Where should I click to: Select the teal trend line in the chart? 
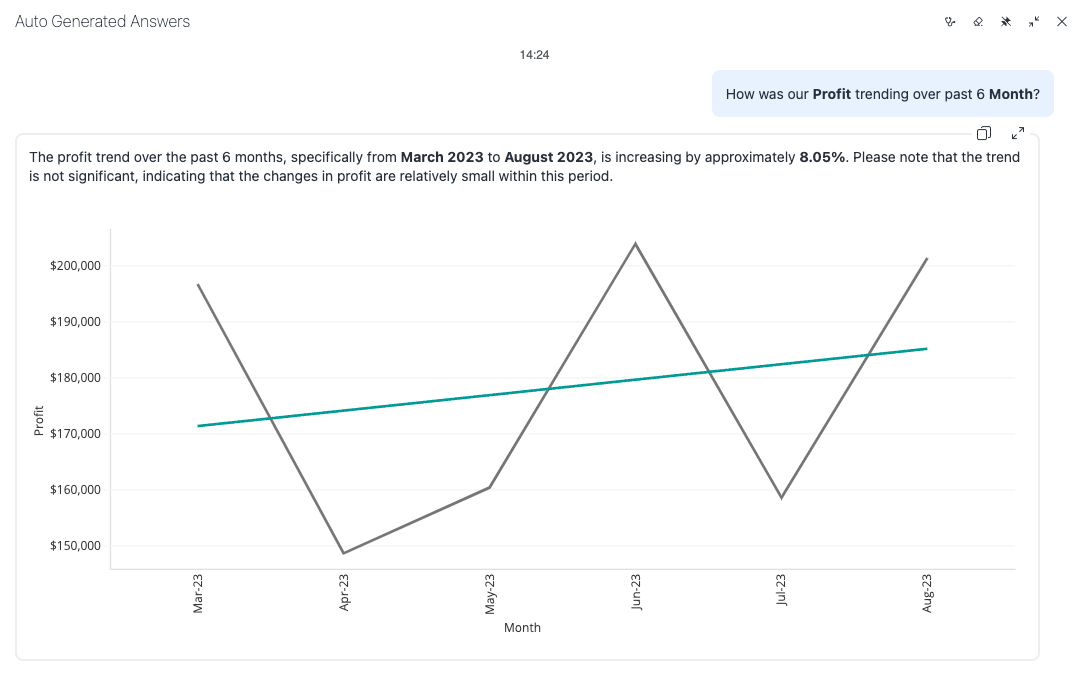(562, 388)
